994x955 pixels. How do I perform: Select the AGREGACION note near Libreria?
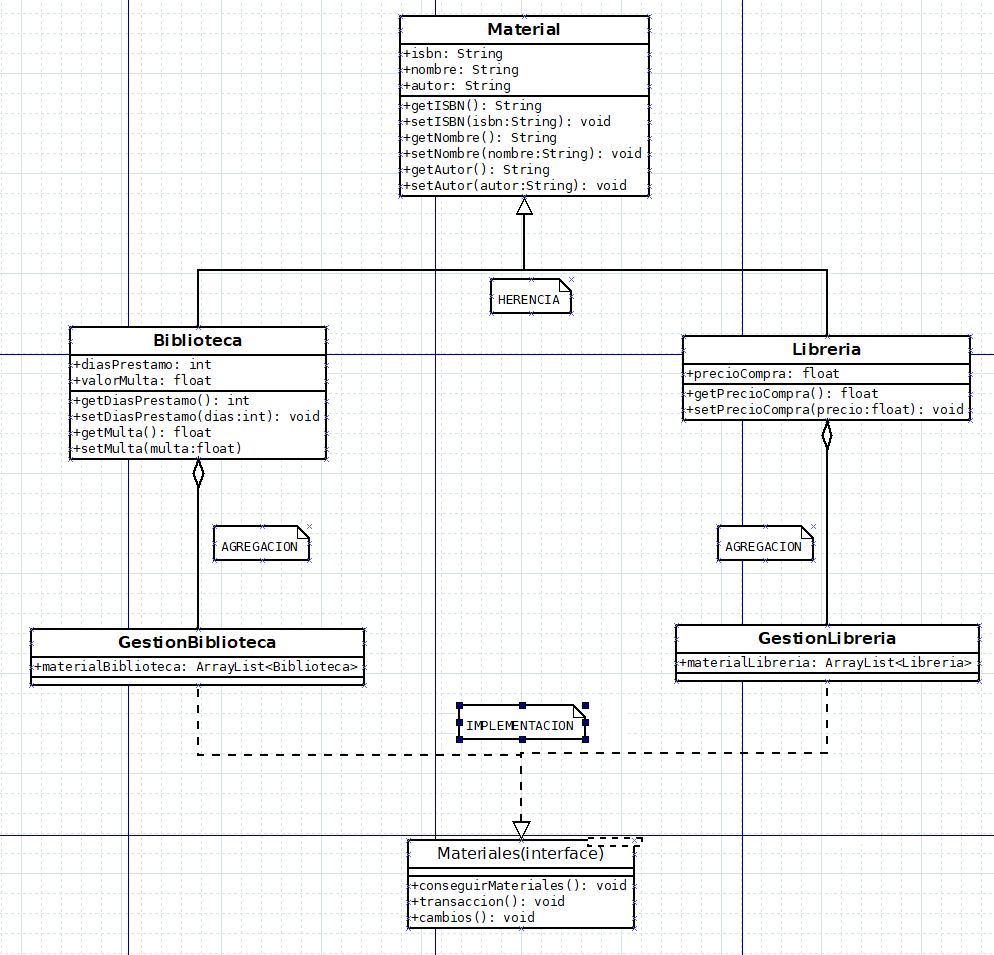[x=765, y=543]
